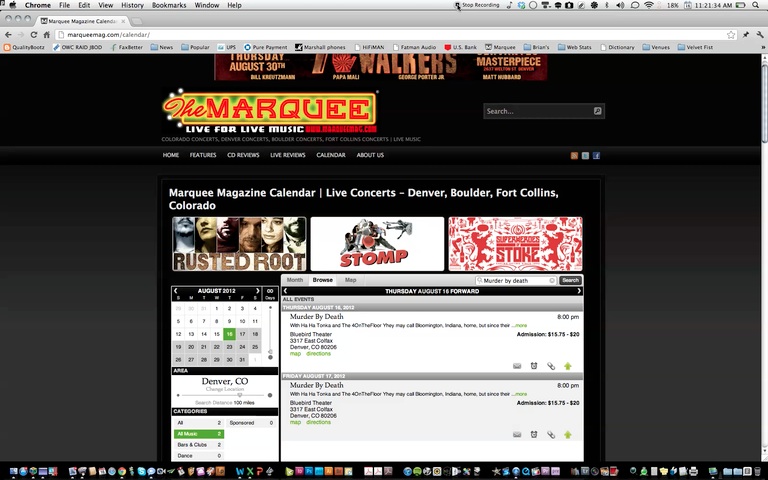Select the All Music category filter

(x=199, y=434)
